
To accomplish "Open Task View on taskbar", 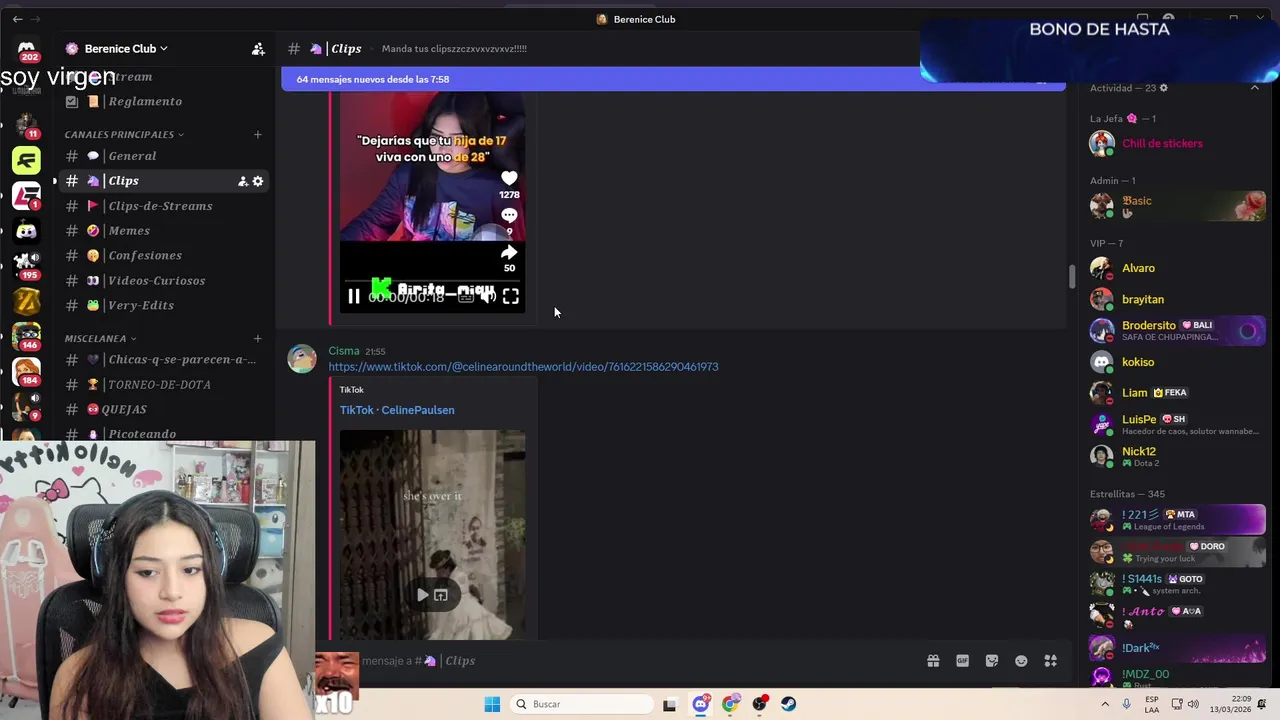I will coord(670,704).
